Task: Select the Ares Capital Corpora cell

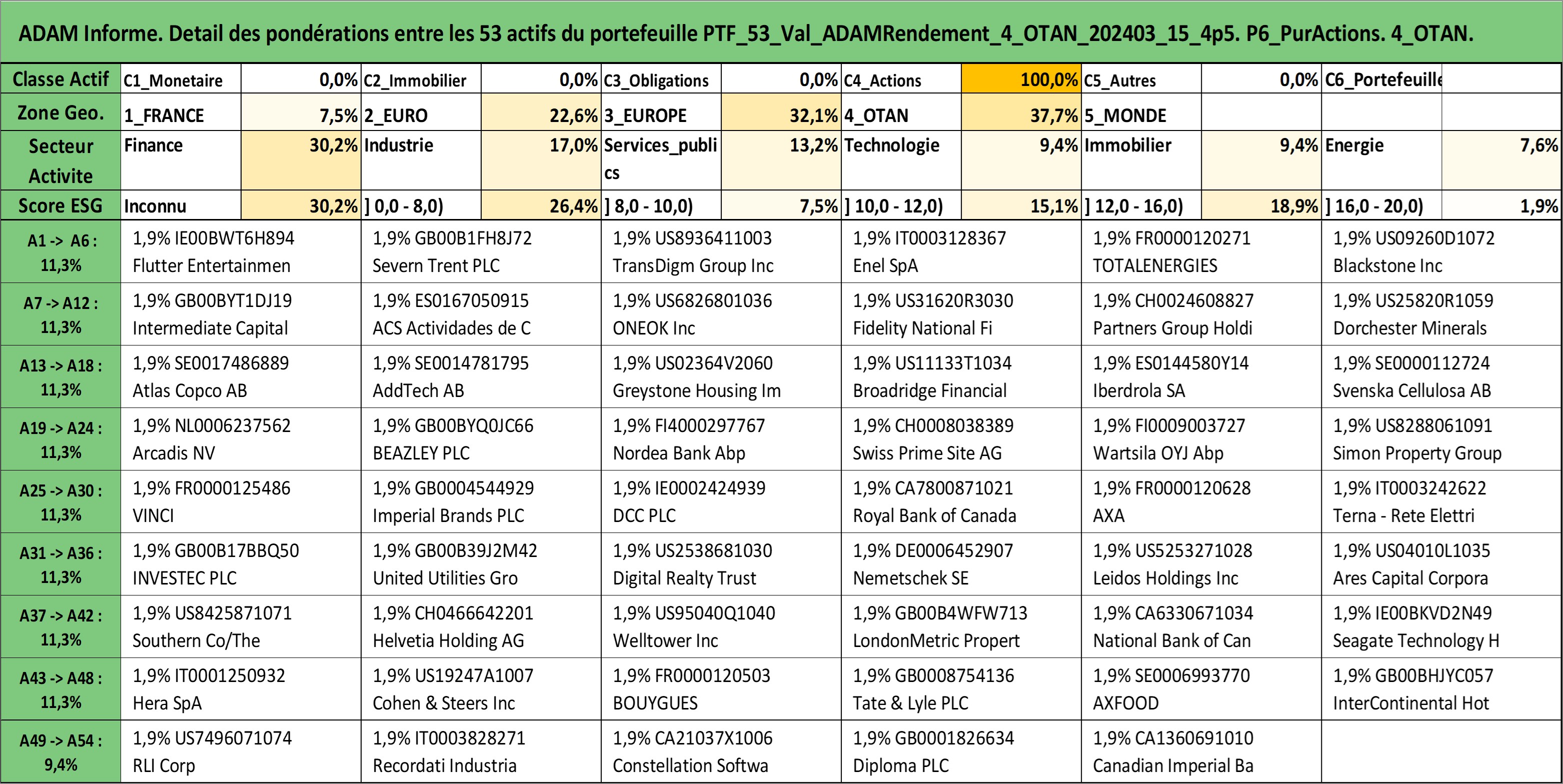Action: 1441,564
